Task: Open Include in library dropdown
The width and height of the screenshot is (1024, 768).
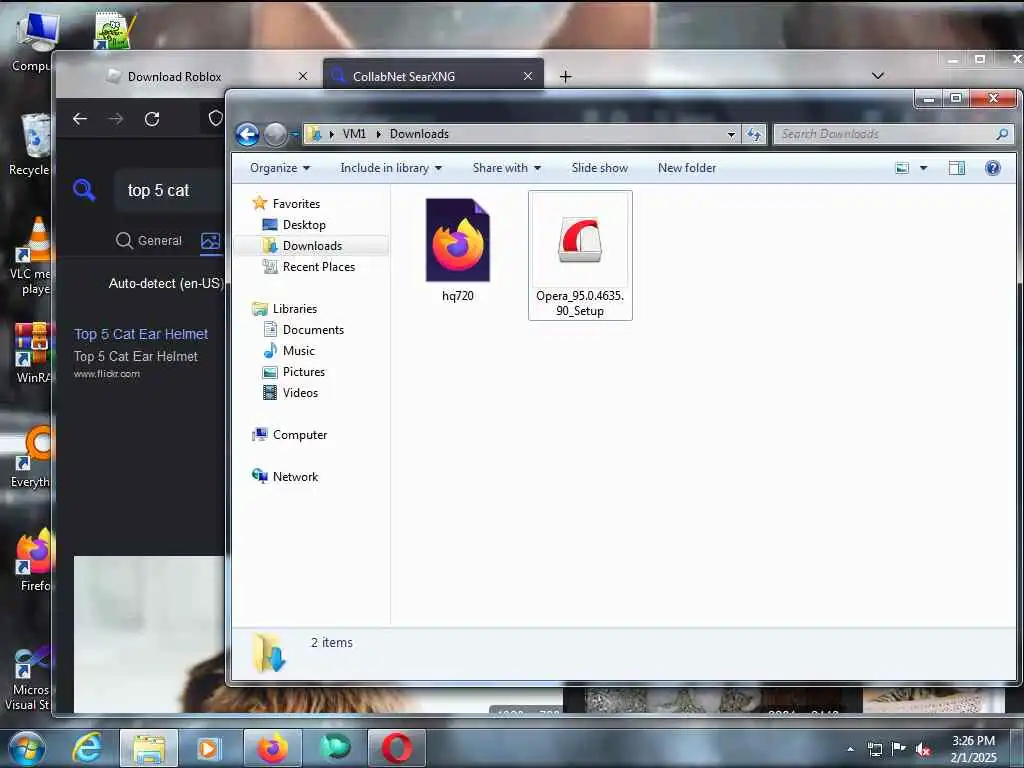Action: 391,168
